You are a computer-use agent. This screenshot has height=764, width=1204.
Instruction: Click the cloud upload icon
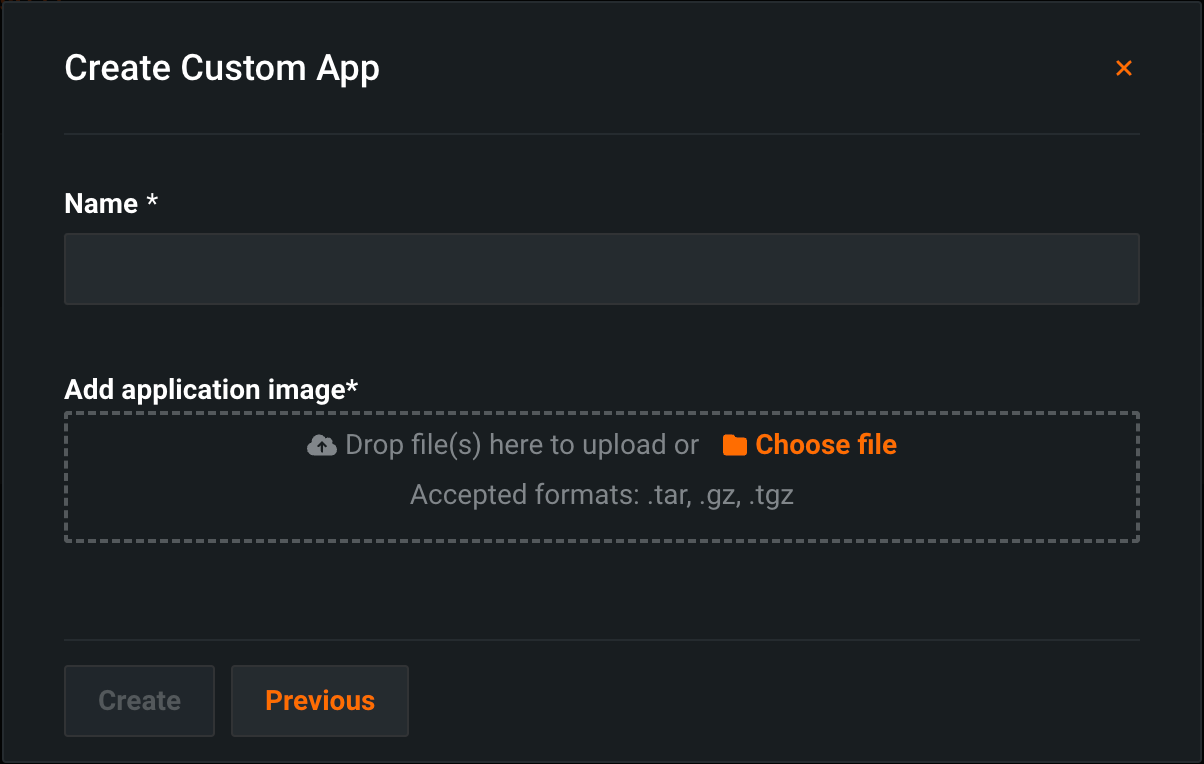[321, 445]
